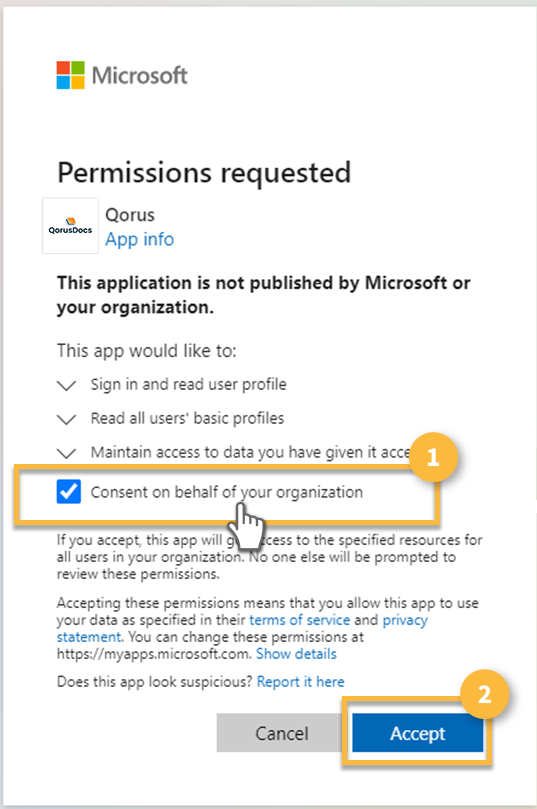This screenshot has width=537, height=809.
Task: Click the Cancel button
Action: (x=282, y=733)
